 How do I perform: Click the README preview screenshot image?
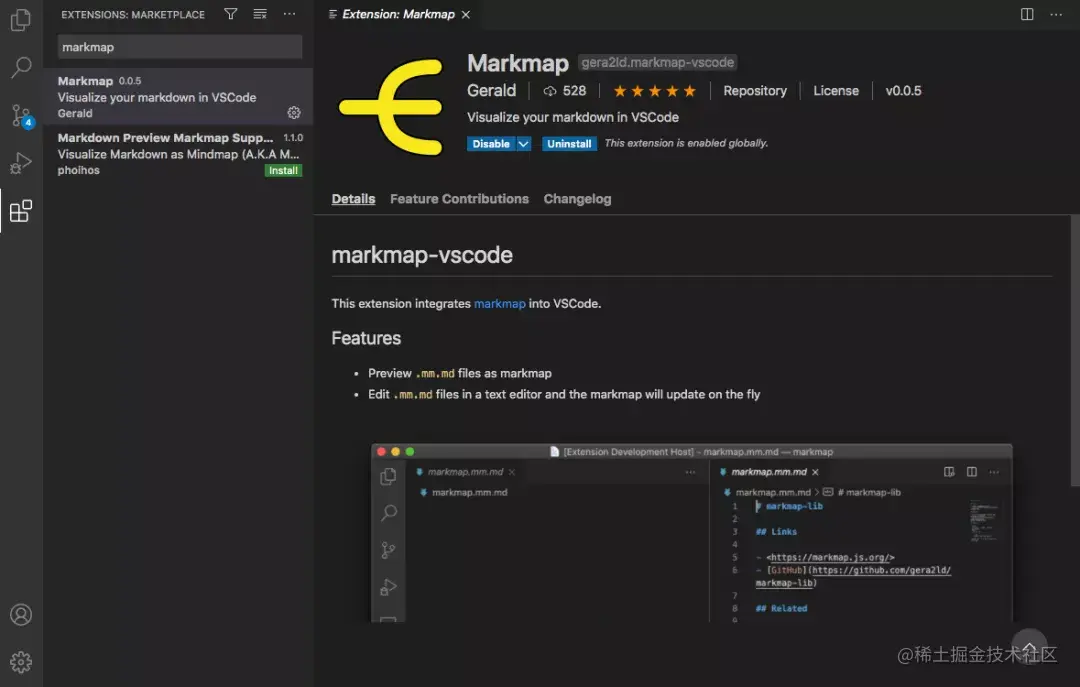click(x=692, y=533)
